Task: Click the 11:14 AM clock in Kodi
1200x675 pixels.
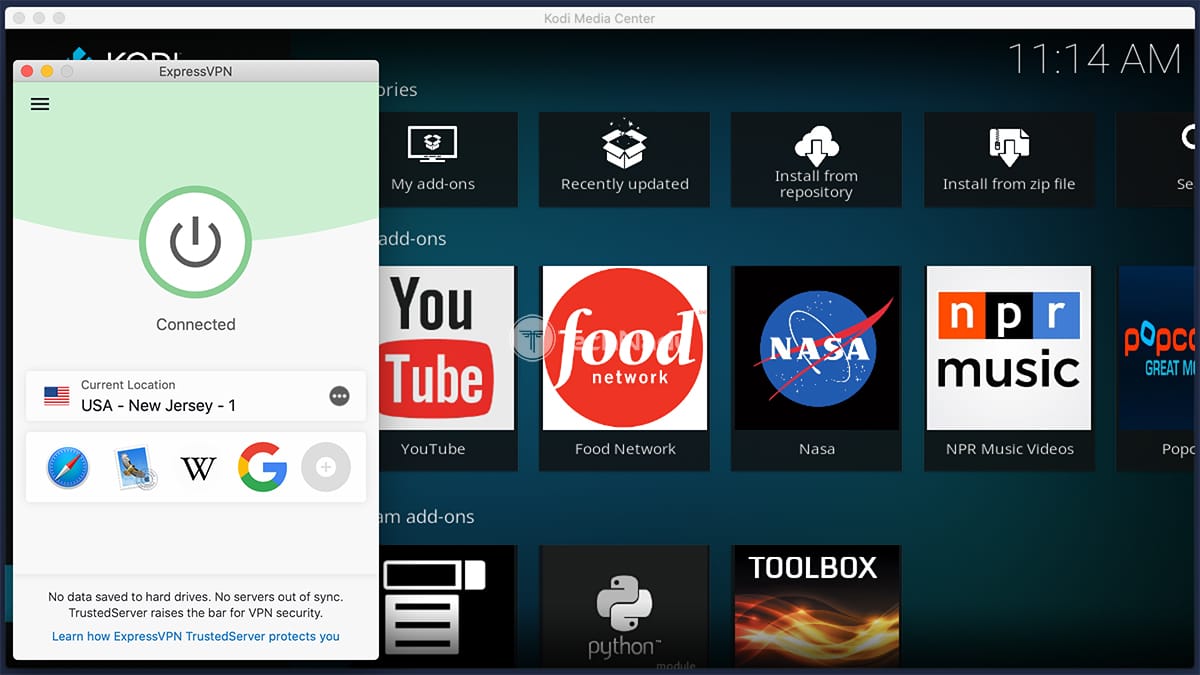Action: pyautogui.click(x=1094, y=59)
